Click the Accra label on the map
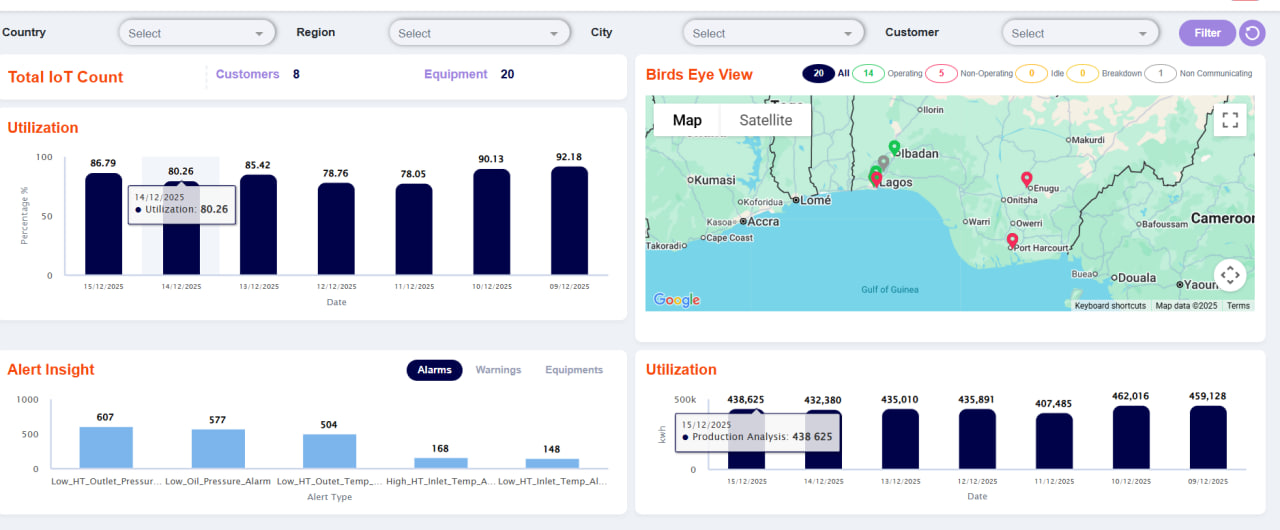The width and height of the screenshot is (1280, 530). tap(763, 221)
